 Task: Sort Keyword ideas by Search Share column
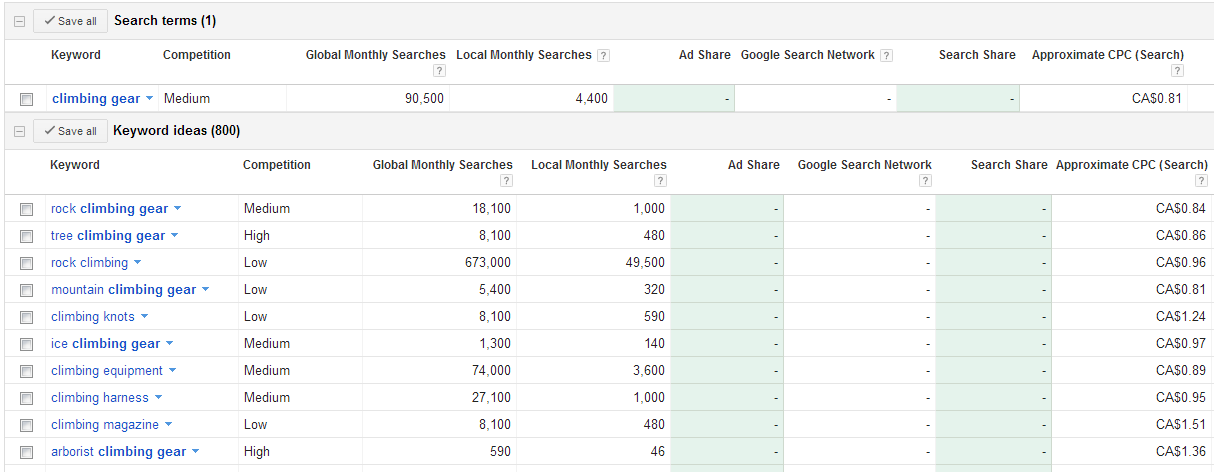point(1009,165)
